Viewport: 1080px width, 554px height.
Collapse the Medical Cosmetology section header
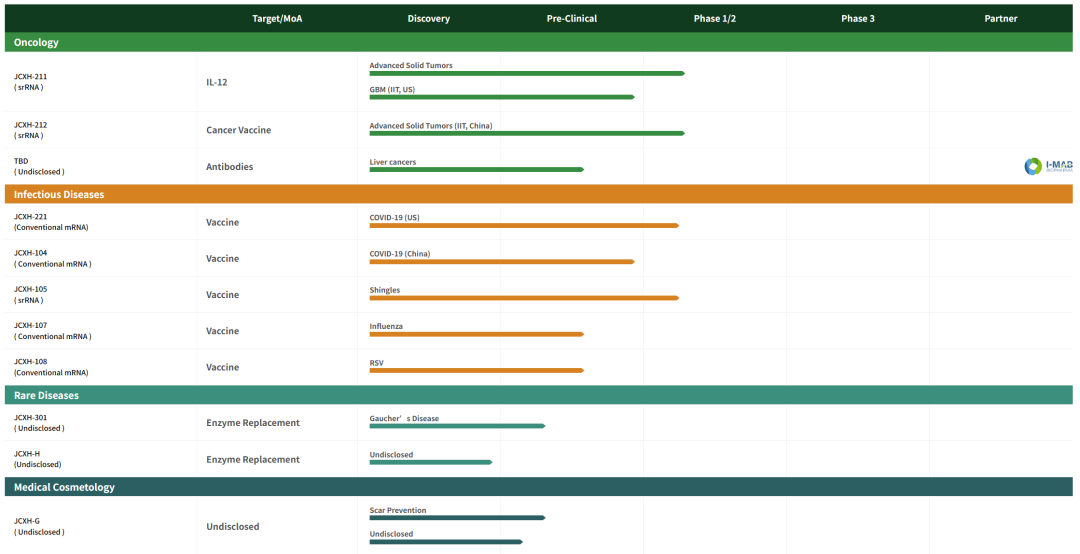pos(64,487)
